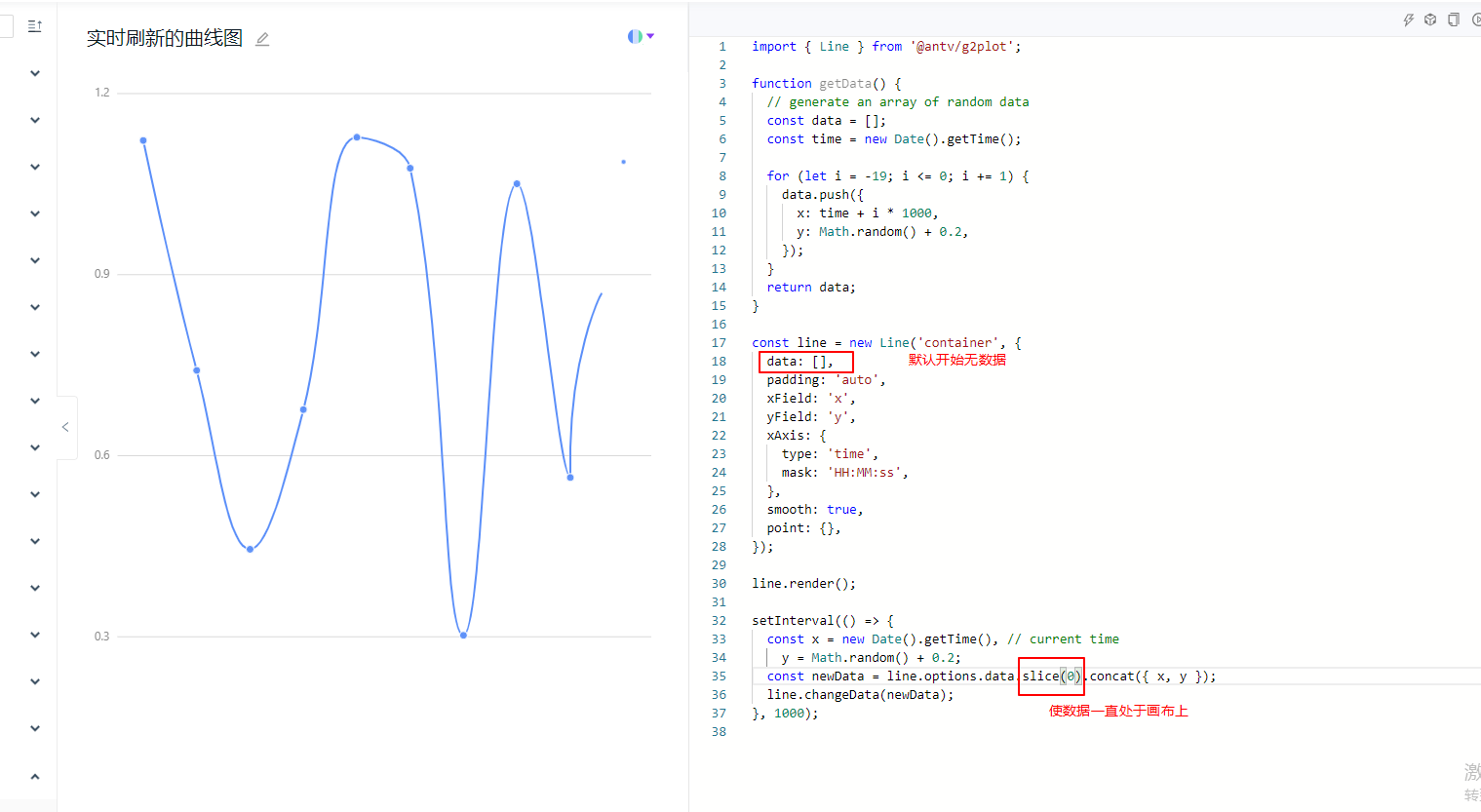The width and height of the screenshot is (1481, 812).
Task: Click the red-boxed 'data: []' code region
Action: coord(805,361)
